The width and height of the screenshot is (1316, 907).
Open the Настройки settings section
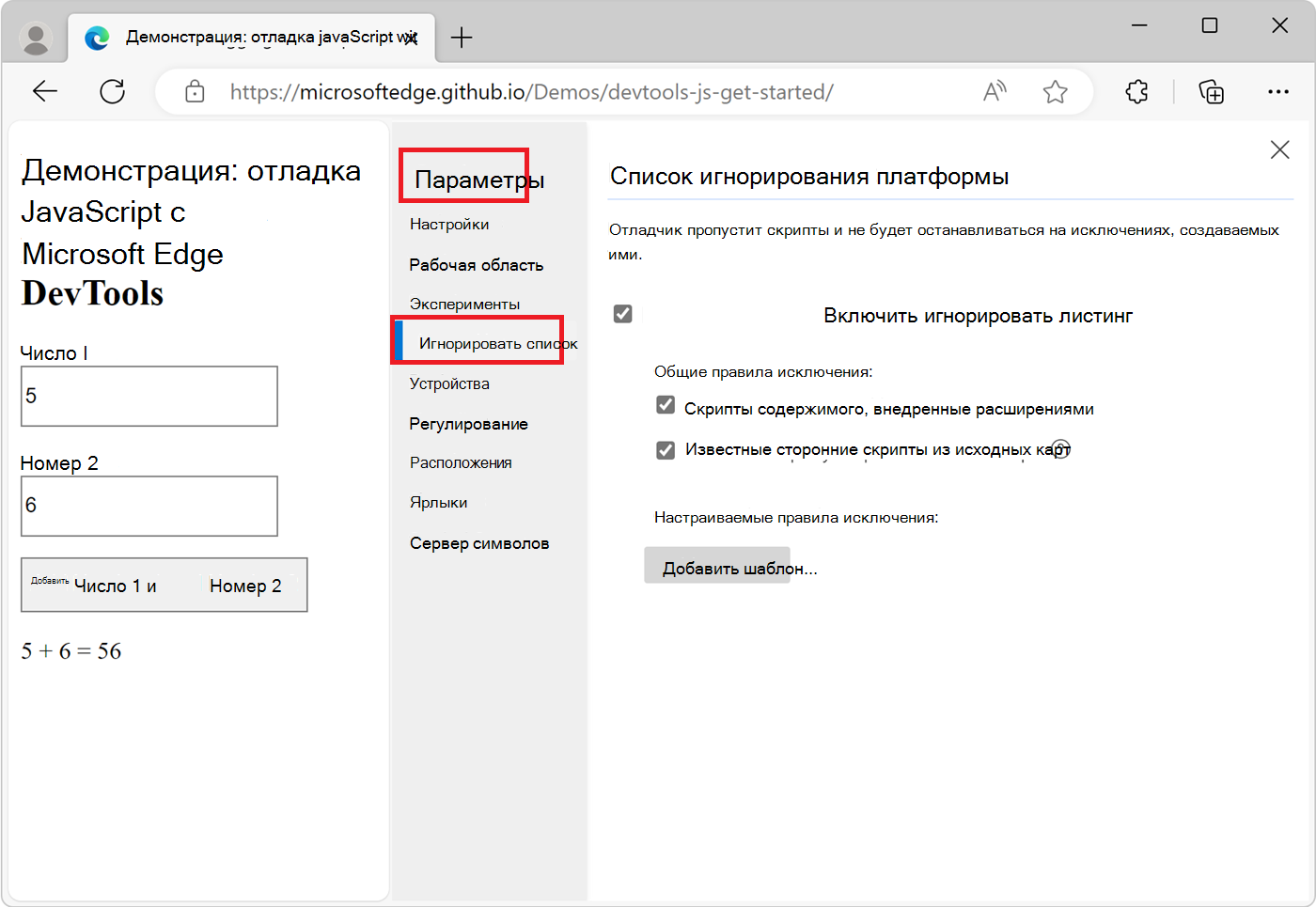(449, 225)
